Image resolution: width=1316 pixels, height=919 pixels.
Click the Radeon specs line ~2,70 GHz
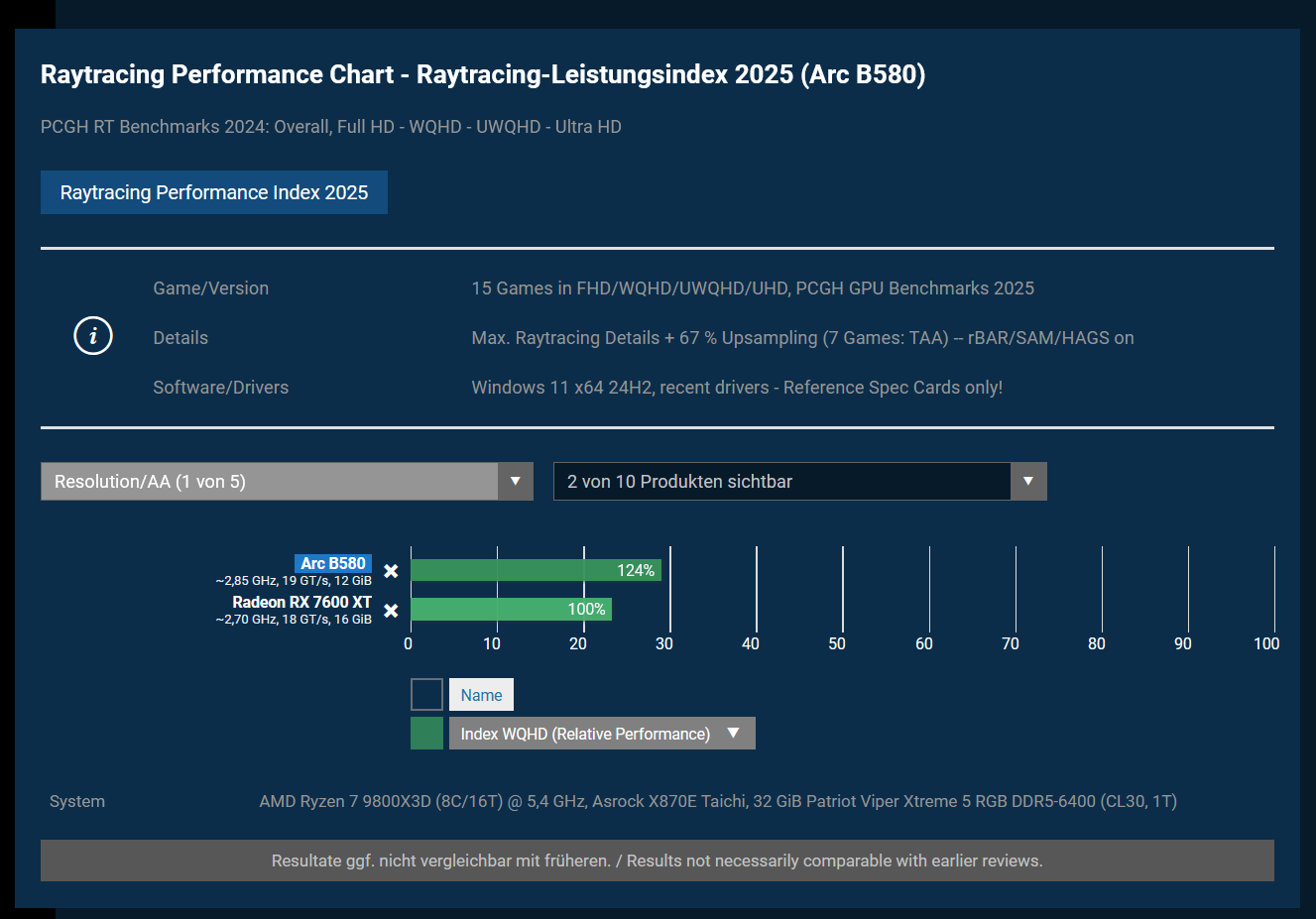[294, 620]
